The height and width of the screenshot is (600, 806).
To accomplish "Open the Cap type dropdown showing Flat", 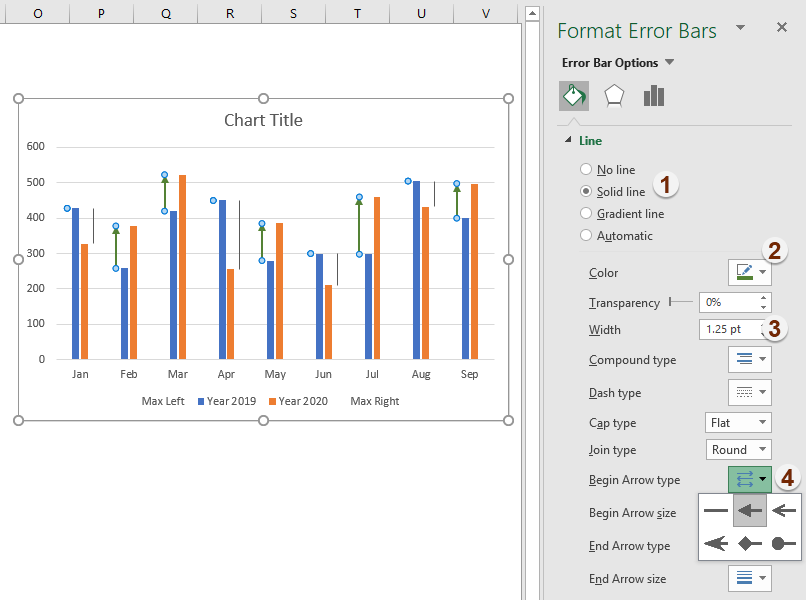I will click(738, 422).
